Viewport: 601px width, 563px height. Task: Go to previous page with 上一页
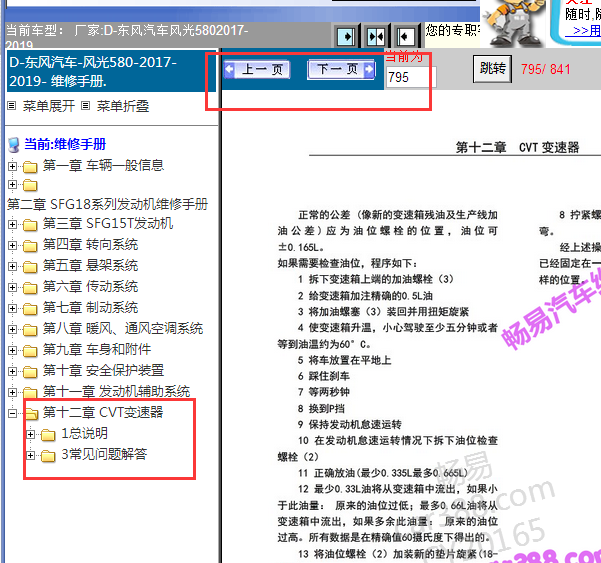click(257, 70)
